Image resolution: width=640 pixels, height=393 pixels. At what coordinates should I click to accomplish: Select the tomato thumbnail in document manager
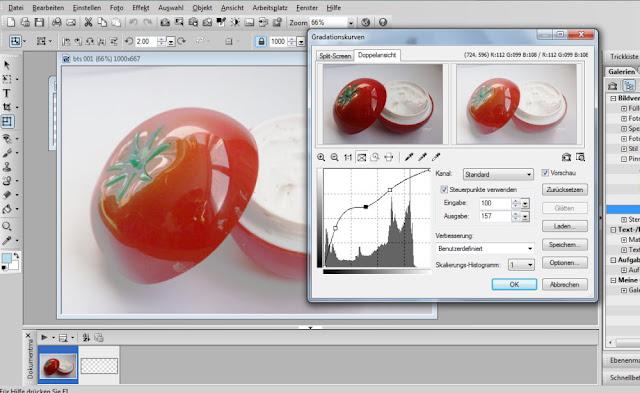click(58, 364)
